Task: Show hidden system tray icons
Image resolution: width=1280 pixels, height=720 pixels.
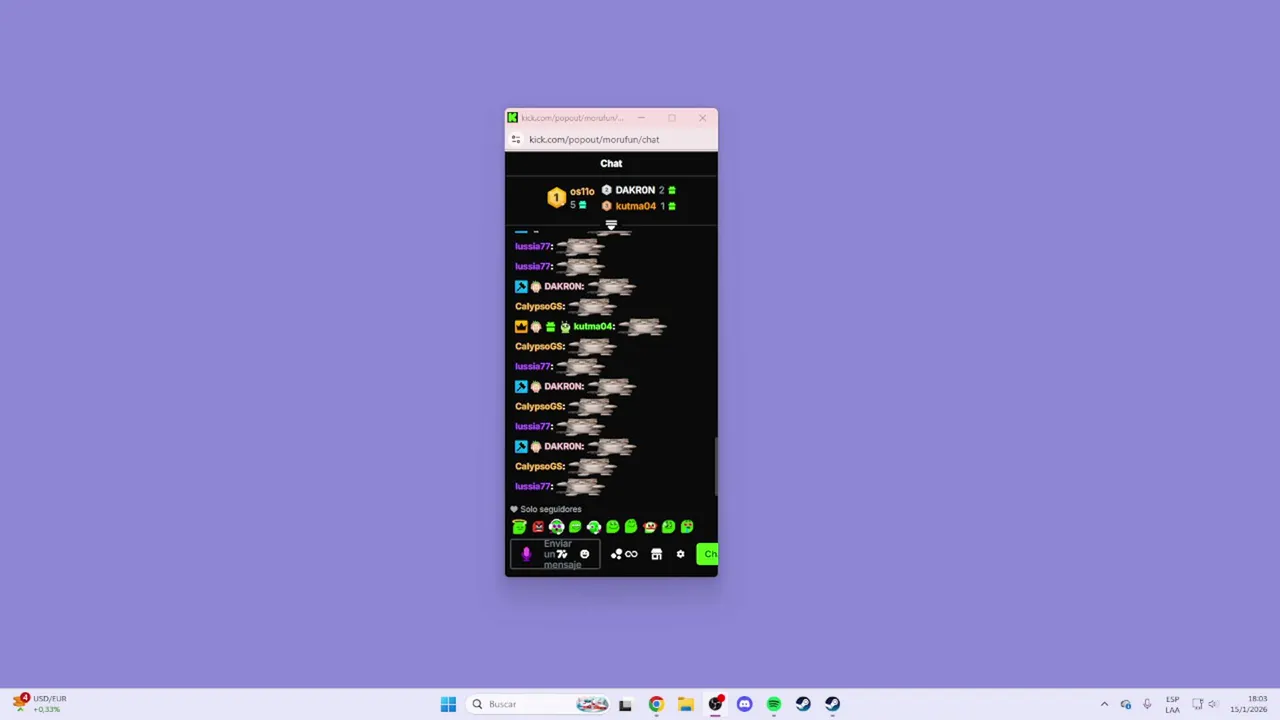Action: point(1104,704)
